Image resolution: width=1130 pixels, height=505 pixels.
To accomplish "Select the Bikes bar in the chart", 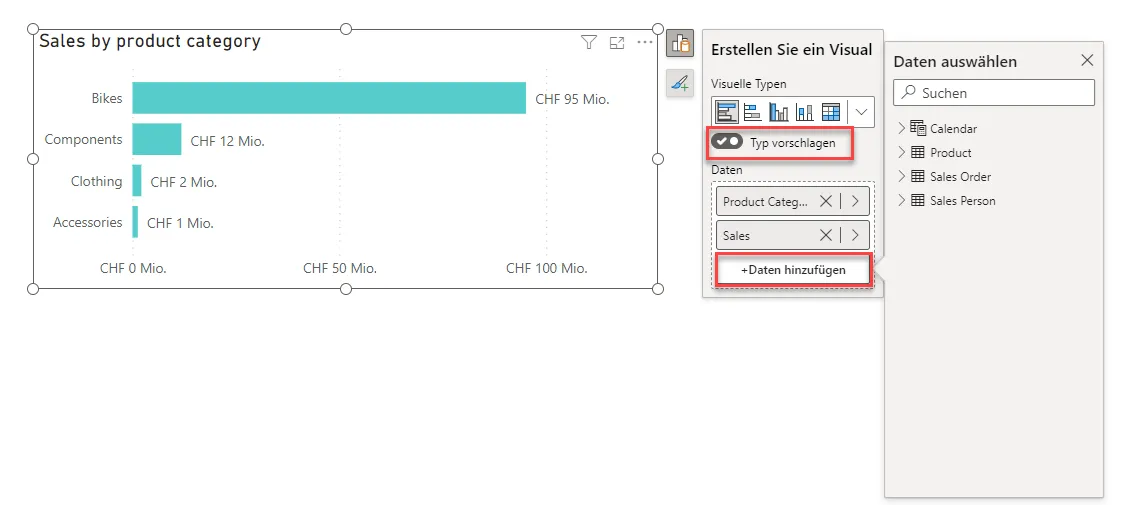I will [x=329, y=98].
